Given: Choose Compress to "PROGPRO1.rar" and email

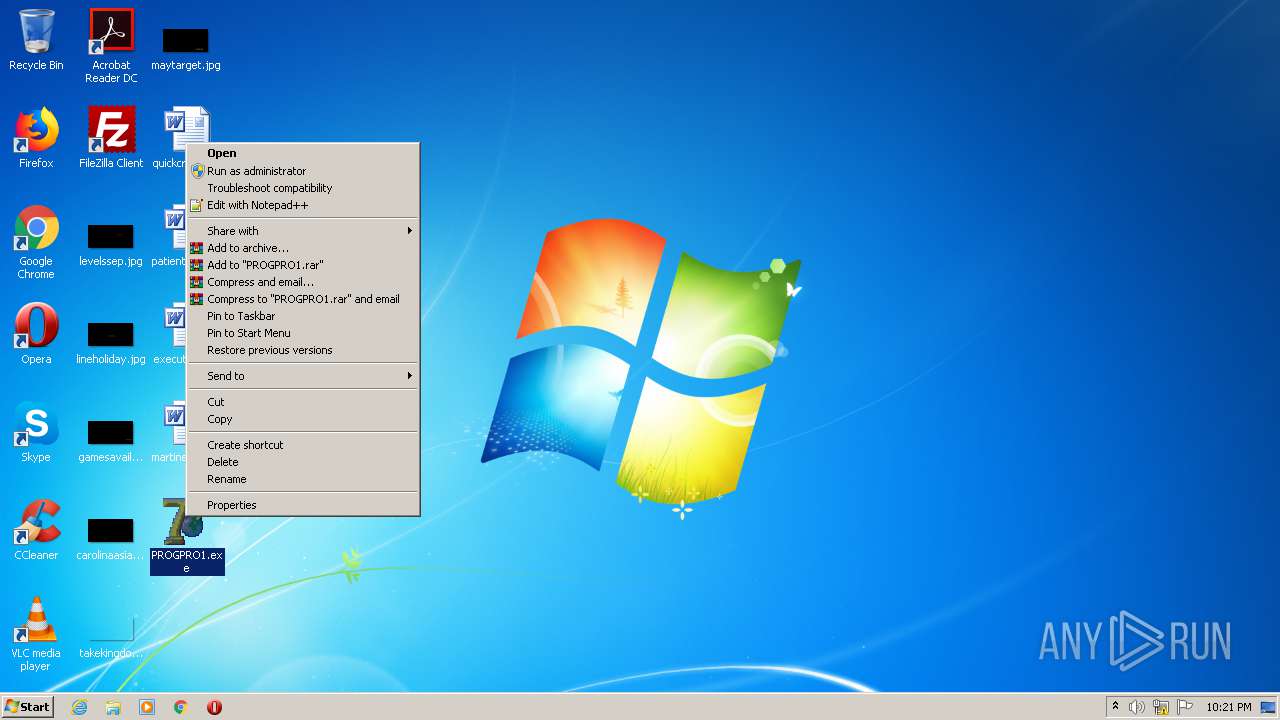Looking at the screenshot, I should 303,299.
